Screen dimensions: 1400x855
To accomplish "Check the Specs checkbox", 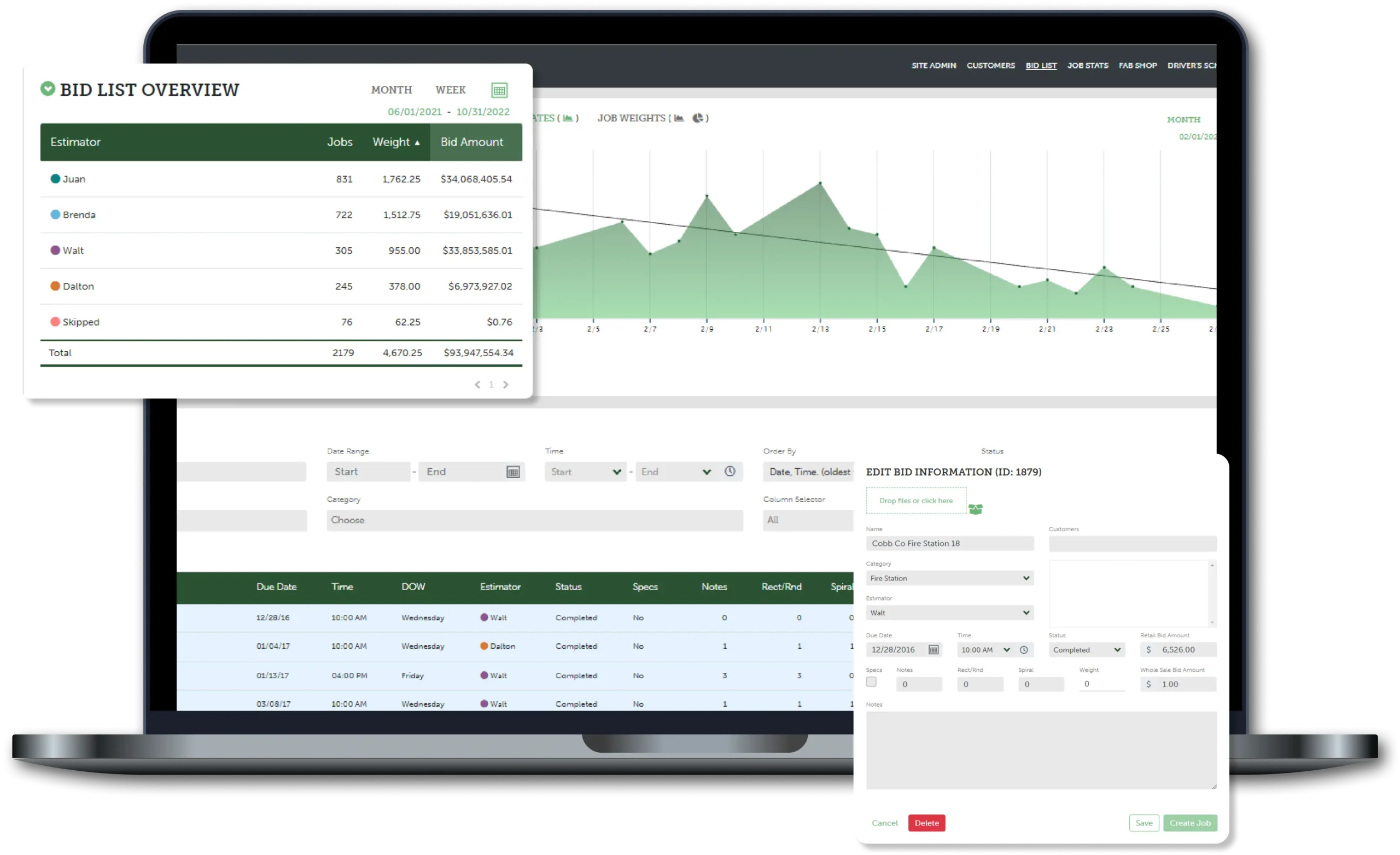I will 871,682.
